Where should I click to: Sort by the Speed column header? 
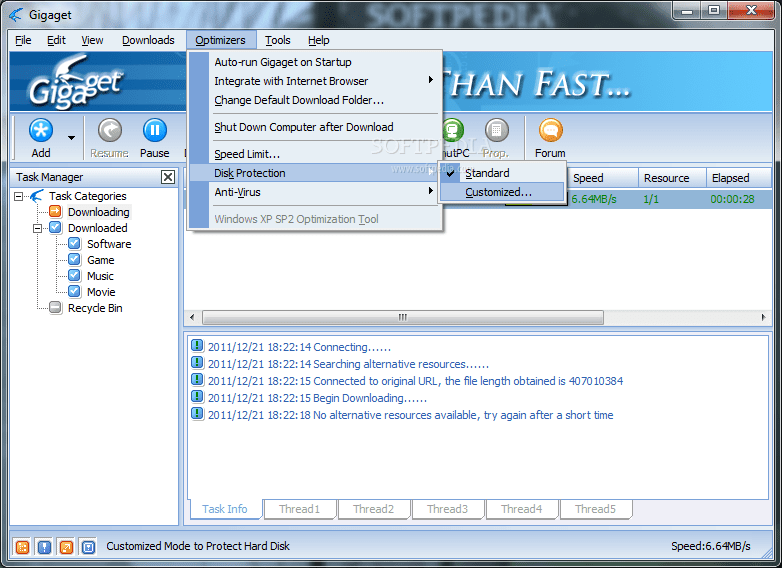coord(603,178)
